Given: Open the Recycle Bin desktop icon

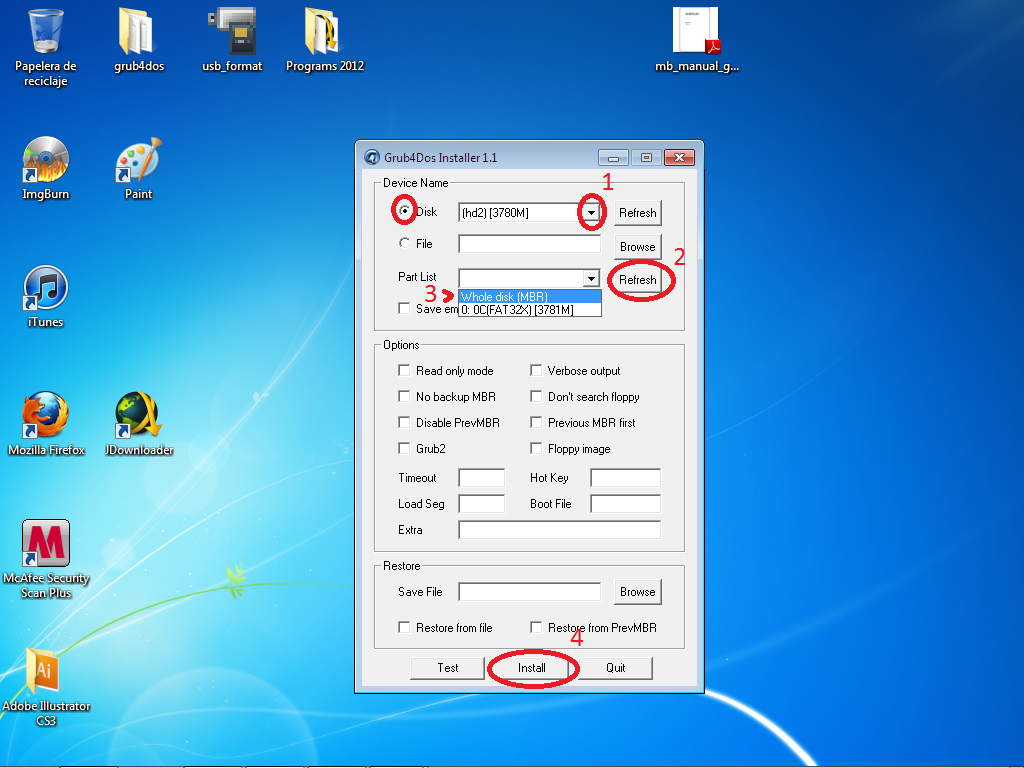Looking at the screenshot, I should (x=46, y=33).
